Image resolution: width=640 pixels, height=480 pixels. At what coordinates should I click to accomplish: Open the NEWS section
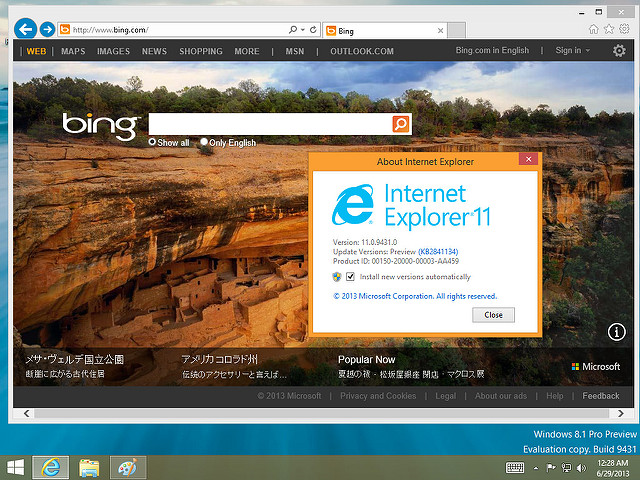pyautogui.click(x=154, y=51)
